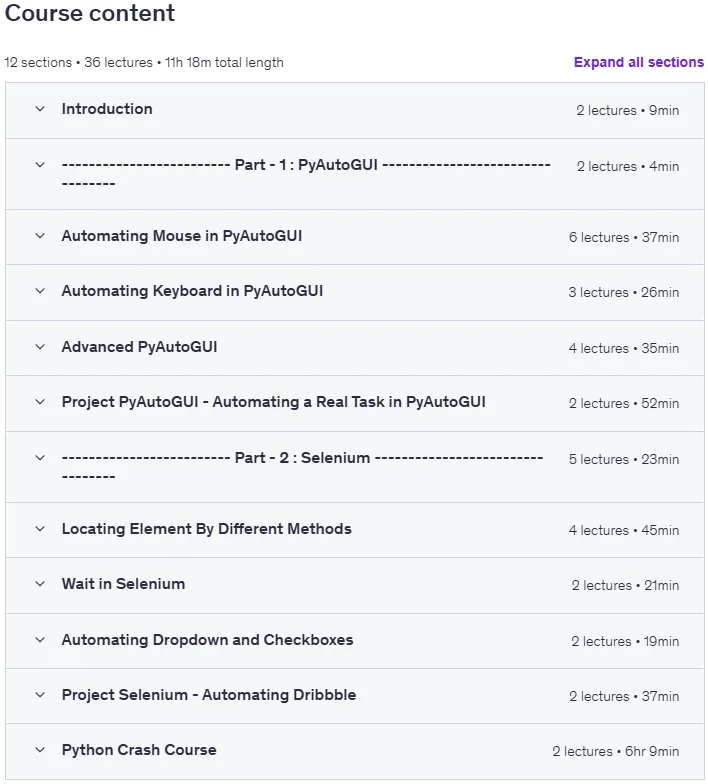This screenshot has height=784, width=708.
Task: Expand the Part - 2 : Selenium chevron
Action: click(40, 458)
